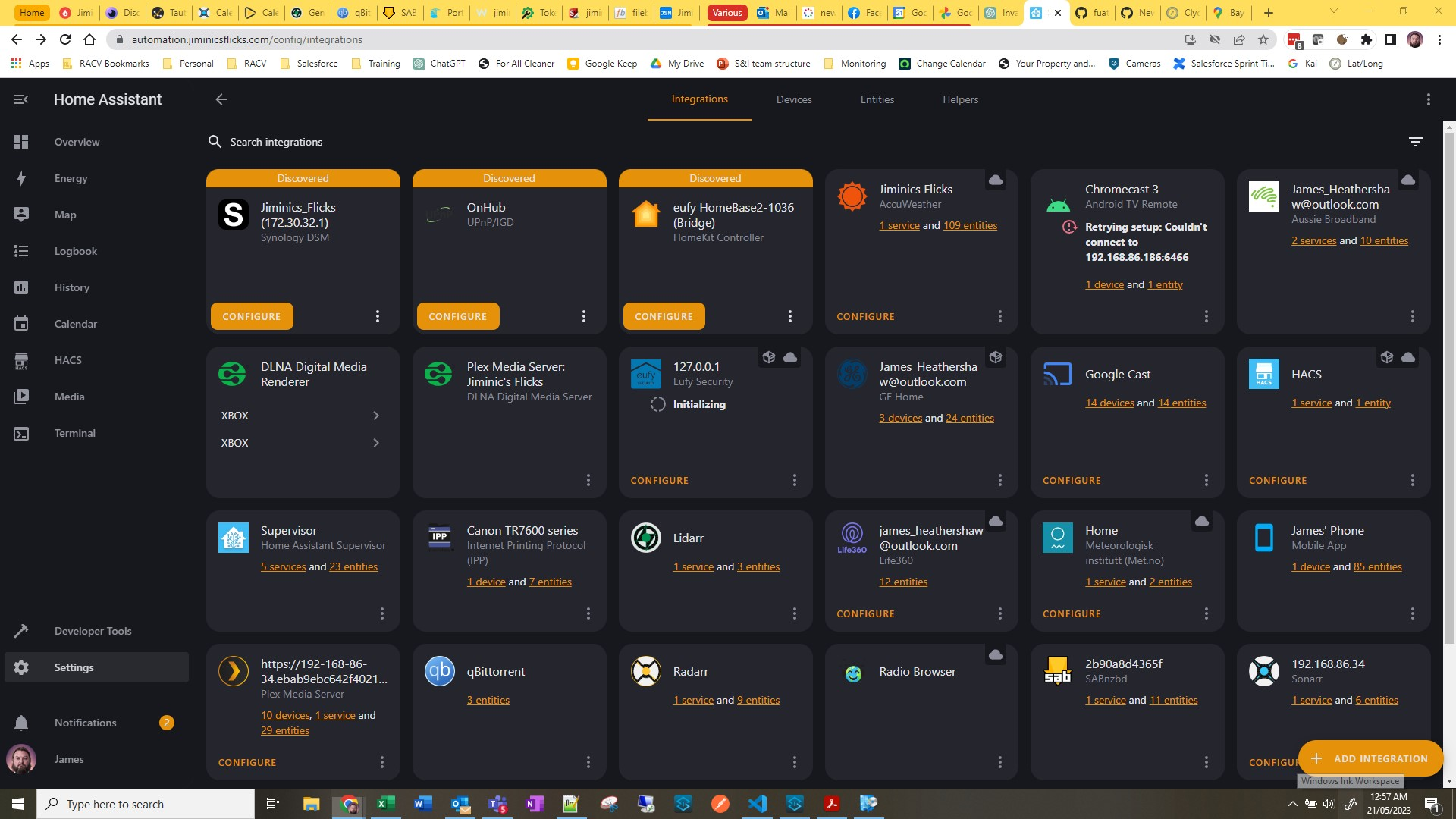Screen dimensions: 1456x819
Task: Configure the Jiminics_Flicks Synology DSM integration
Action: 251,316
